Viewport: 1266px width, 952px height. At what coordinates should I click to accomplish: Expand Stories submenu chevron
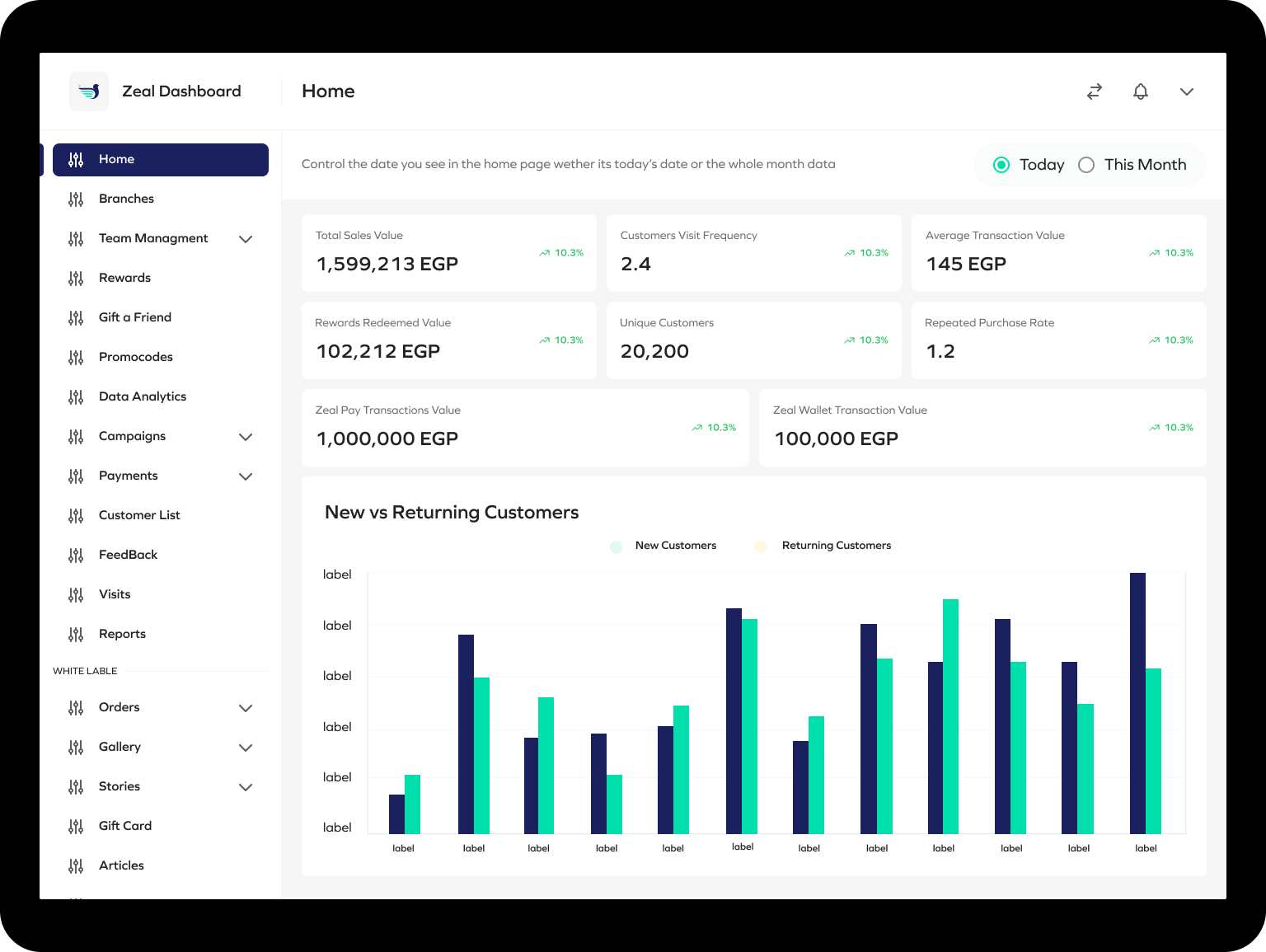coord(246,787)
